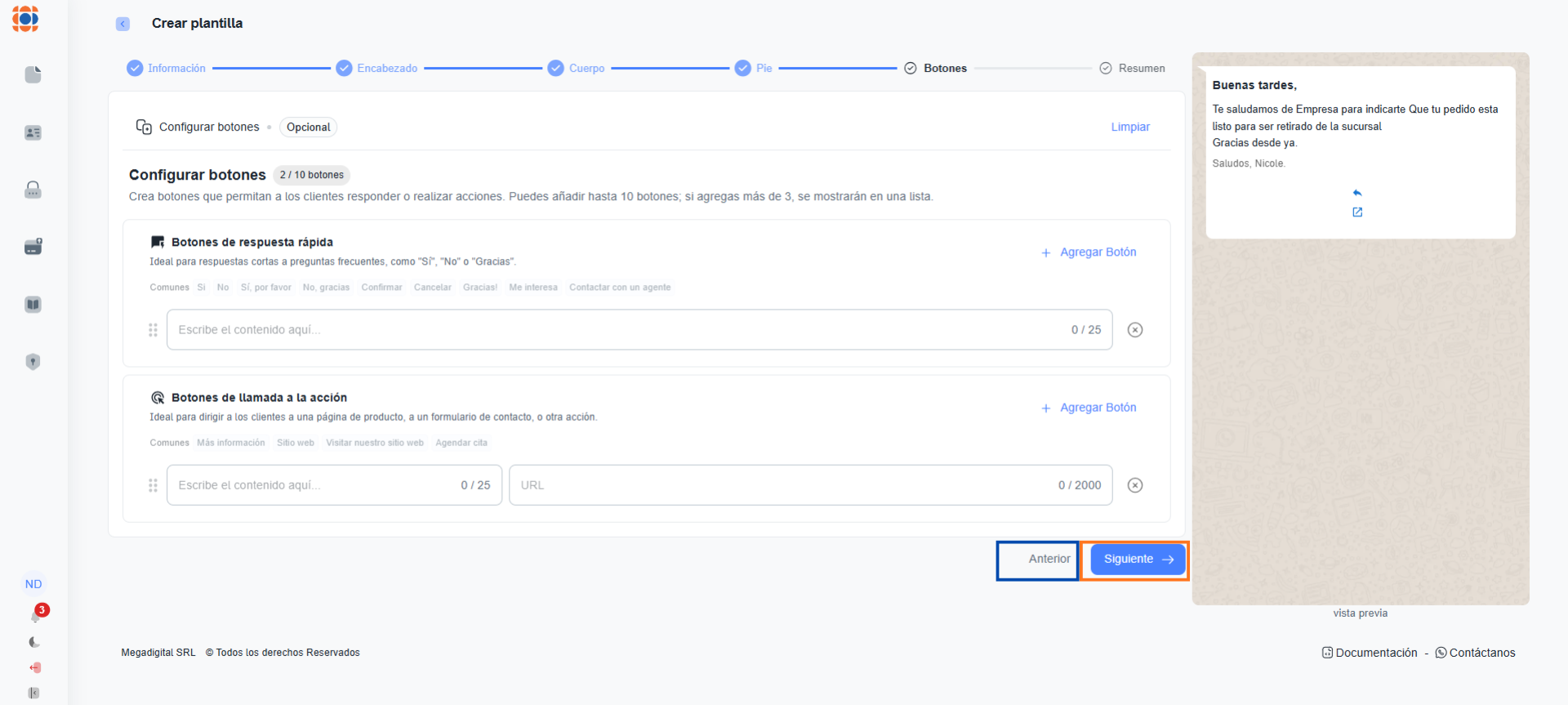Screen dimensions: 1568x705
Task: Open the book icon in sidebar
Action: (33, 305)
